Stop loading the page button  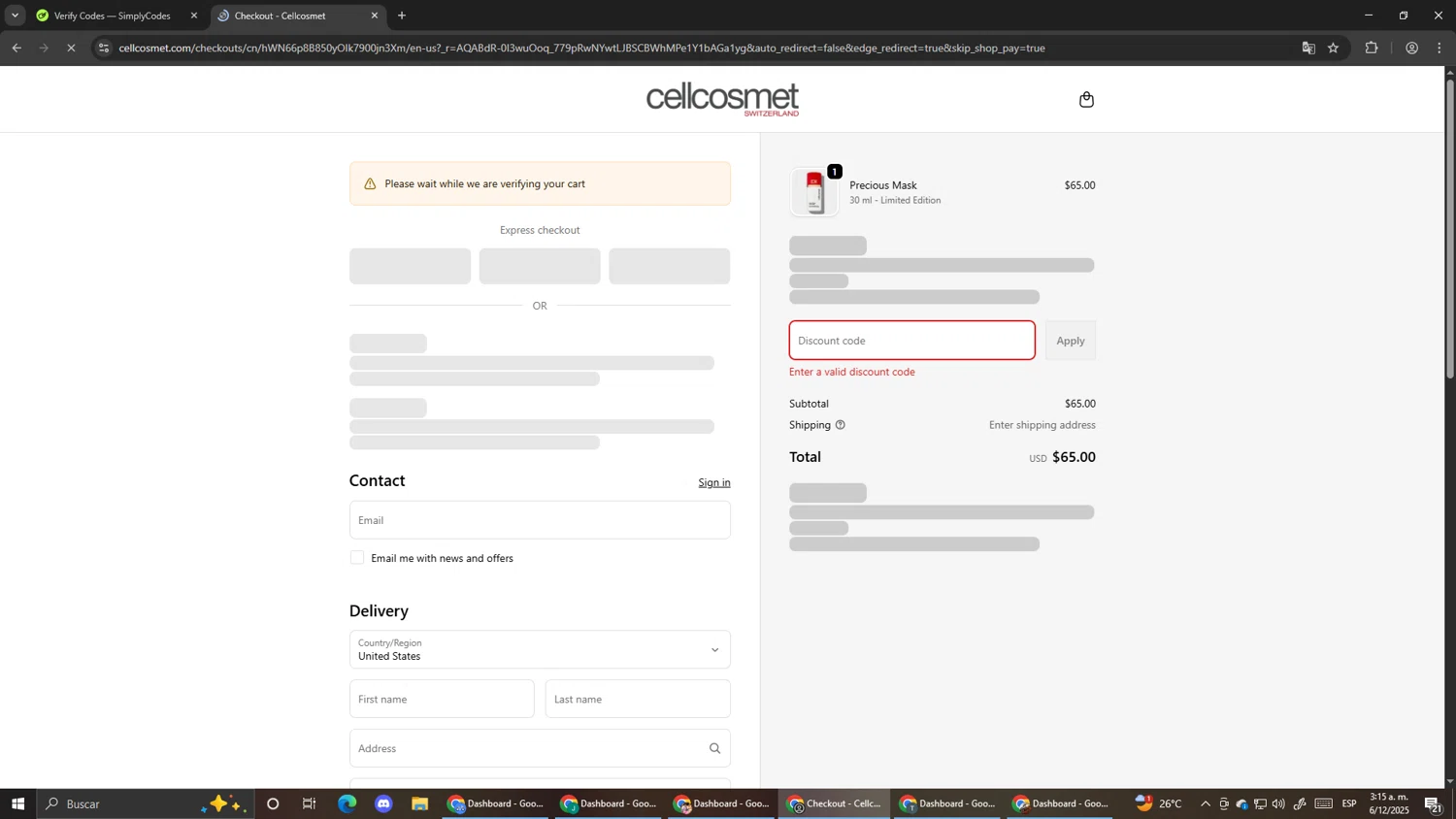(71, 48)
